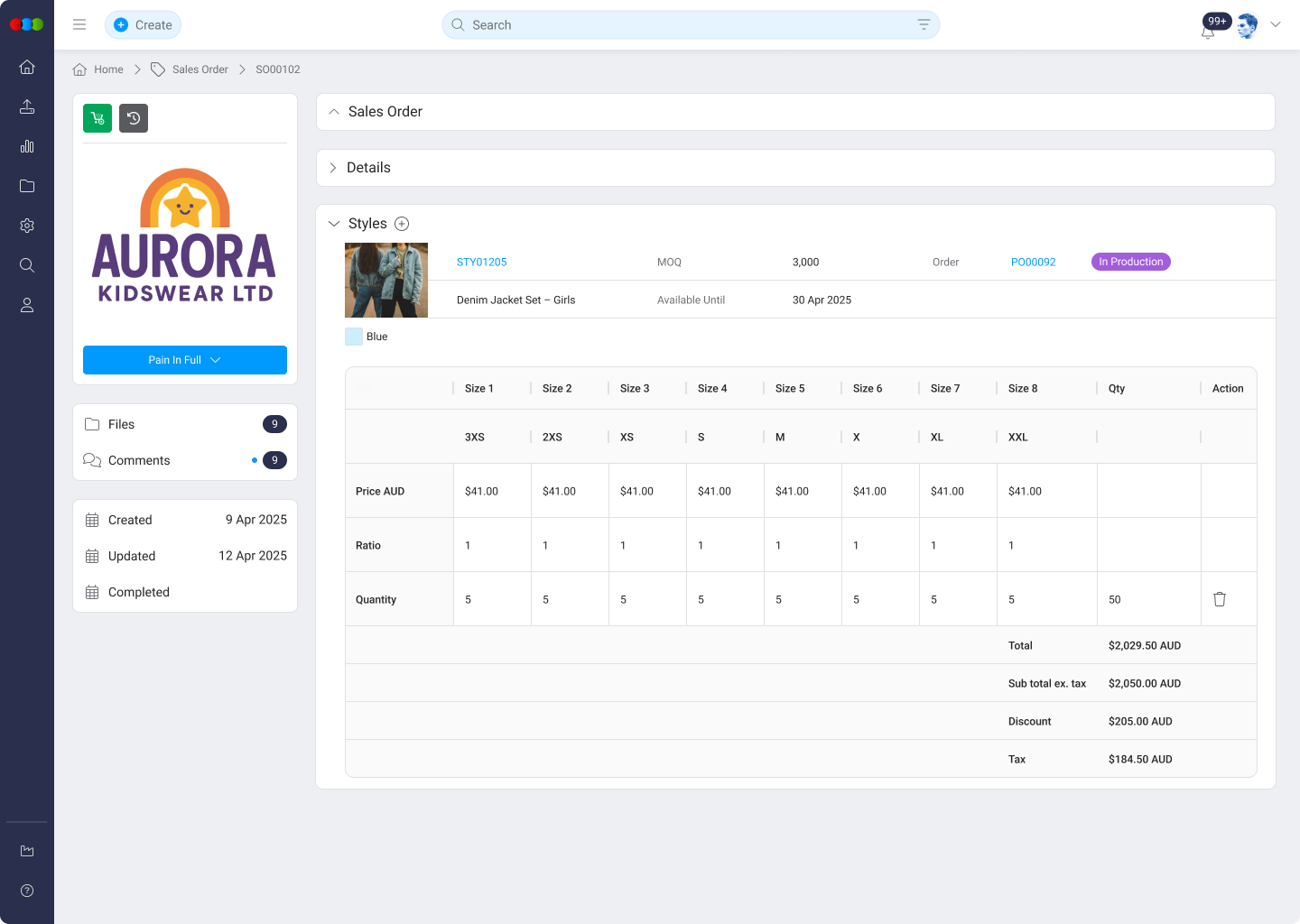
Task: Open the analytics bar-chart icon in sidebar
Action: pos(26,146)
